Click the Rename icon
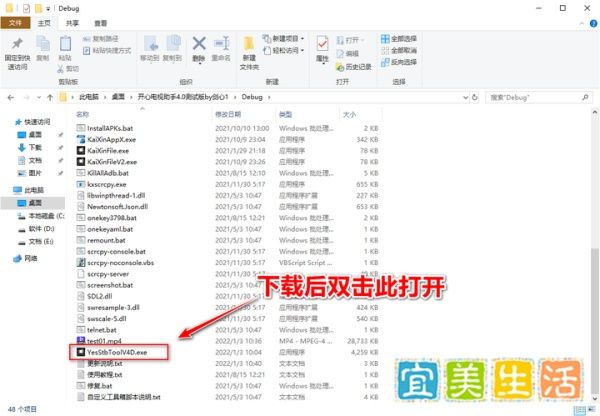Image resolution: width=600 pixels, height=416 pixels. pyautogui.click(x=222, y=43)
